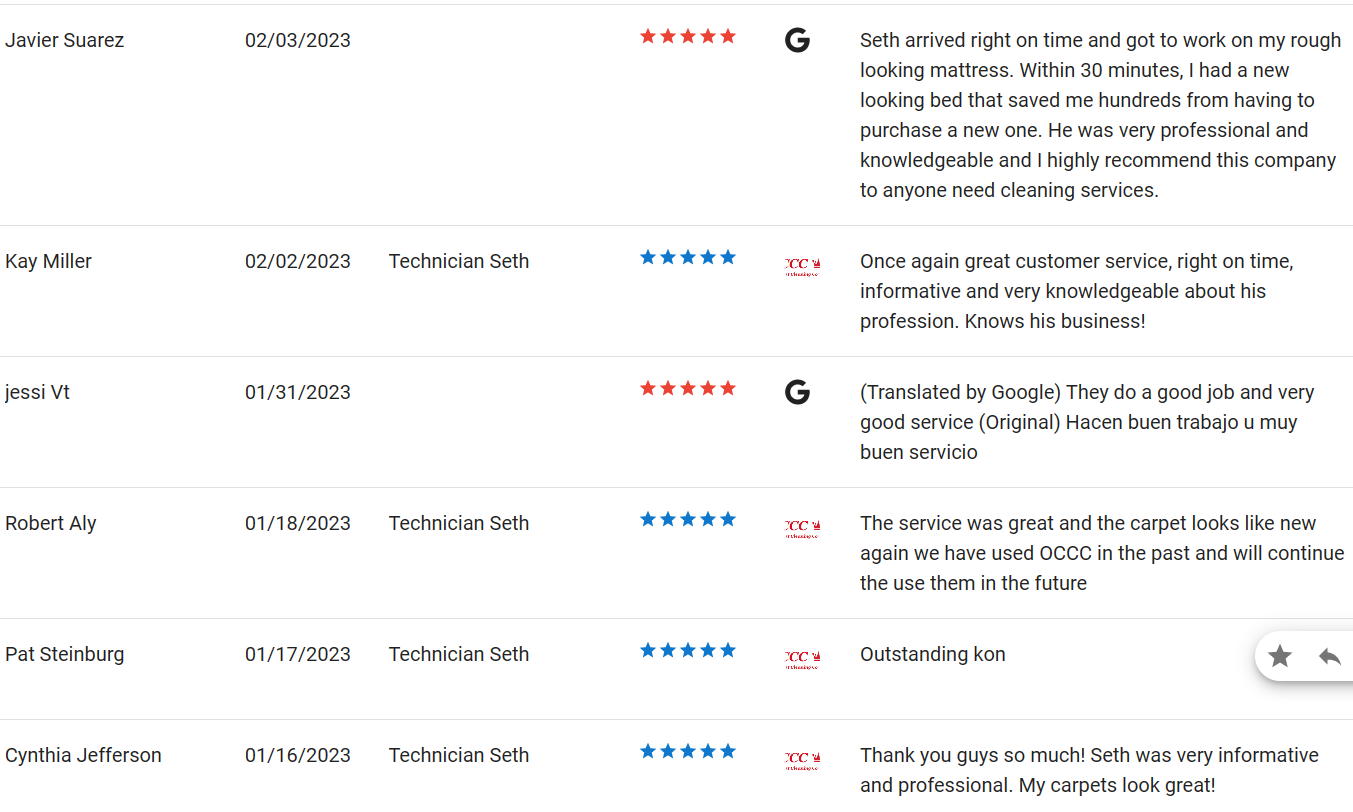Click the date 01/31/2023
Image resolution: width=1353 pixels, height=812 pixels.
coord(298,393)
